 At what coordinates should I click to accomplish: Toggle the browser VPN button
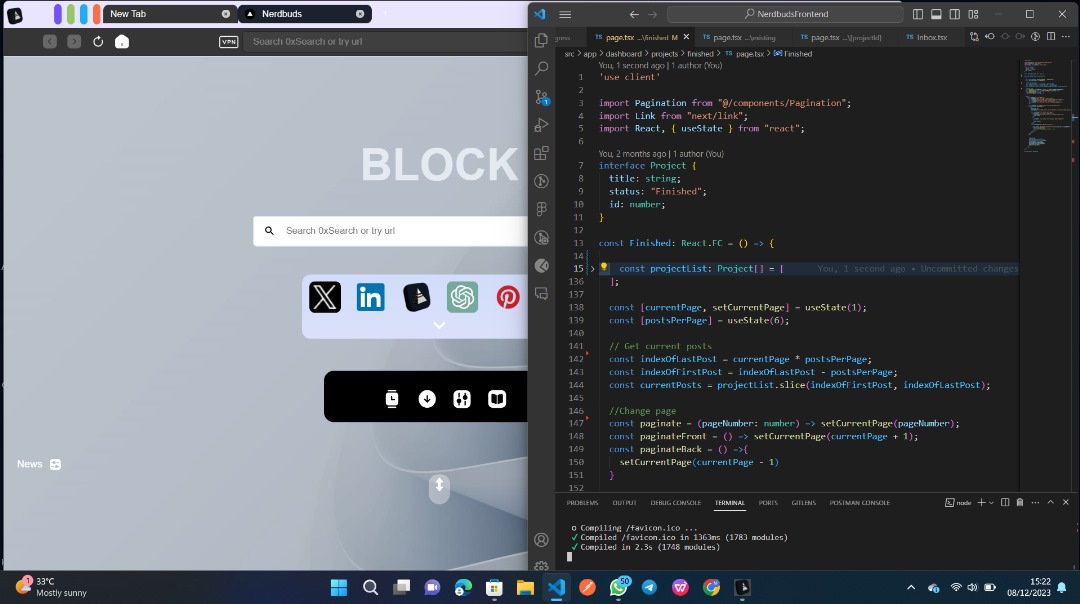pyautogui.click(x=229, y=41)
